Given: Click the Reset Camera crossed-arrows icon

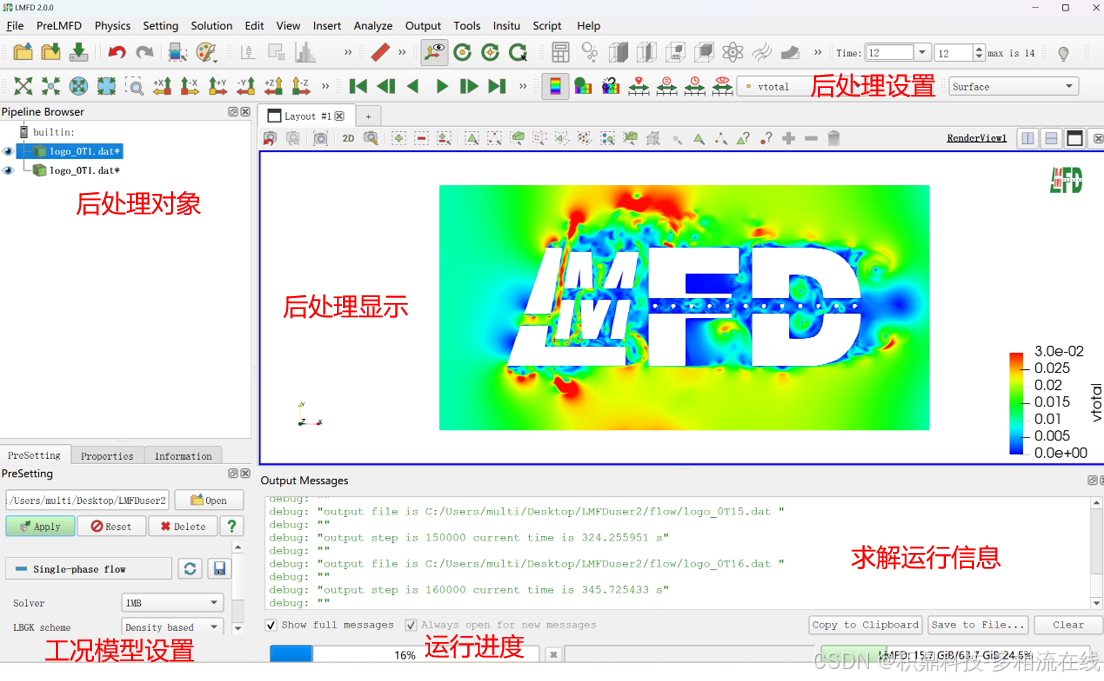Looking at the screenshot, I should coord(23,86).
